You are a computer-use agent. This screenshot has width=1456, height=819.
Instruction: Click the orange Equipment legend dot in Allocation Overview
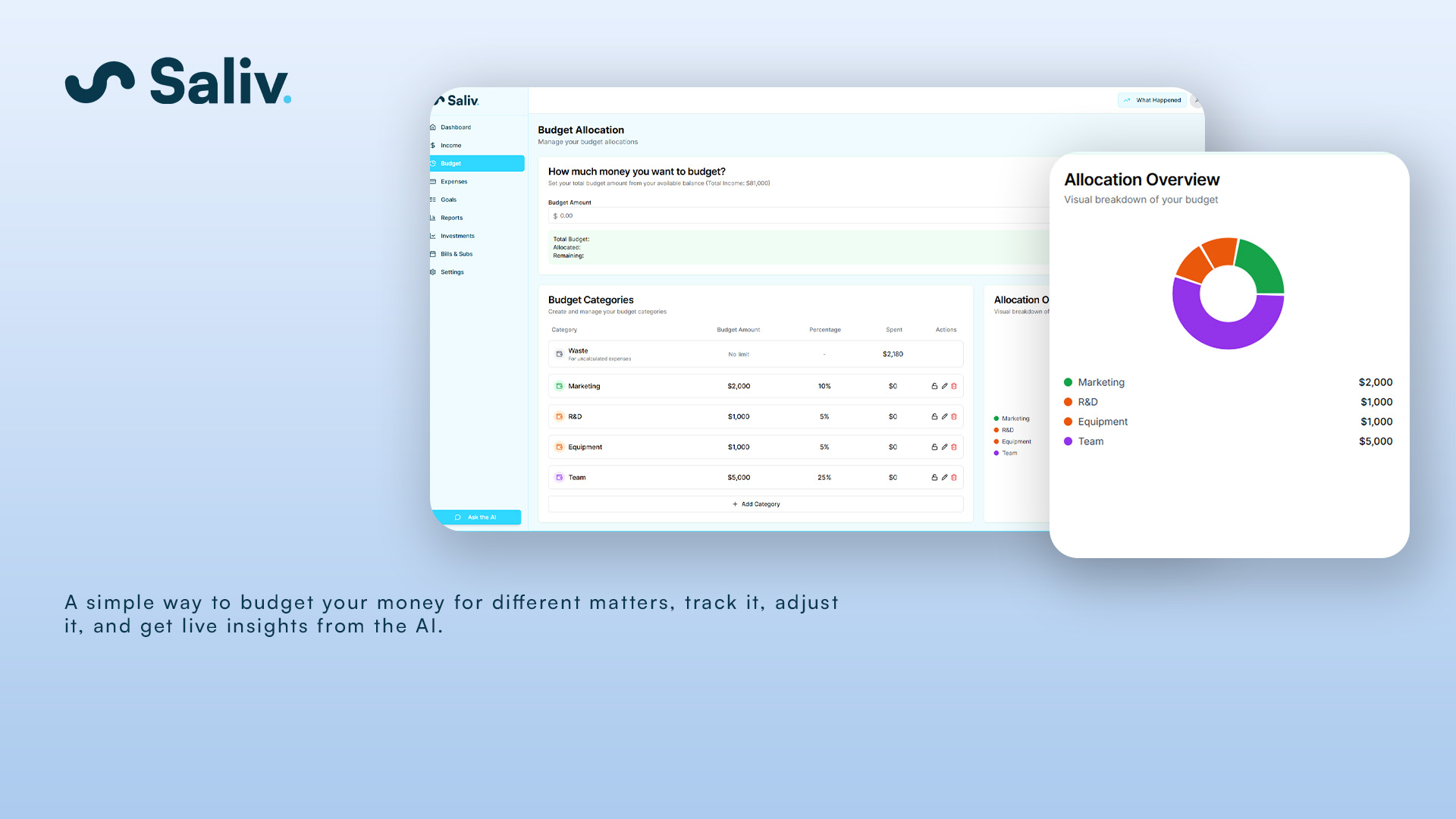pos(1068,422)
